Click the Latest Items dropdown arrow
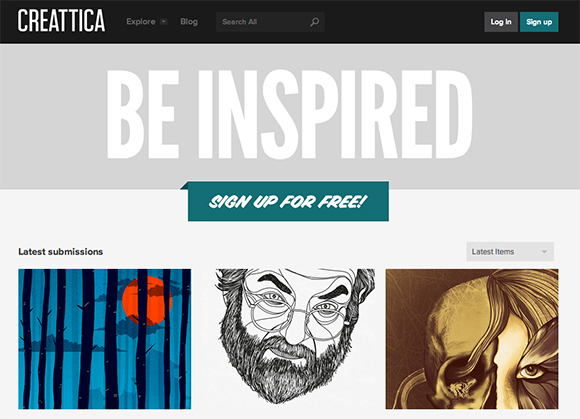This screenshot has width=580, height=419. point(544,252)
